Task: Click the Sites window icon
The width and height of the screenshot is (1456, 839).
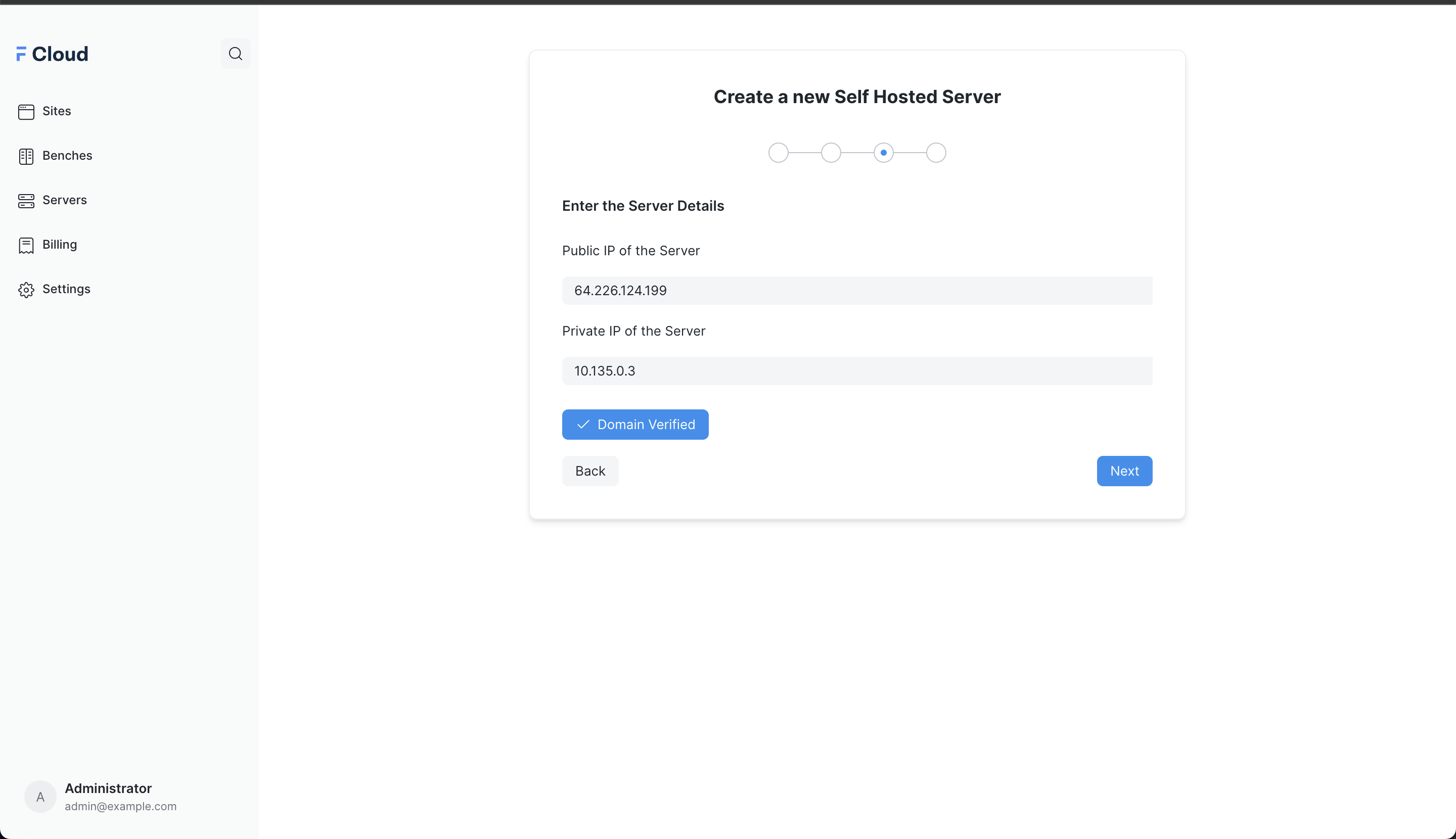Action: click(x=26, y=112)
